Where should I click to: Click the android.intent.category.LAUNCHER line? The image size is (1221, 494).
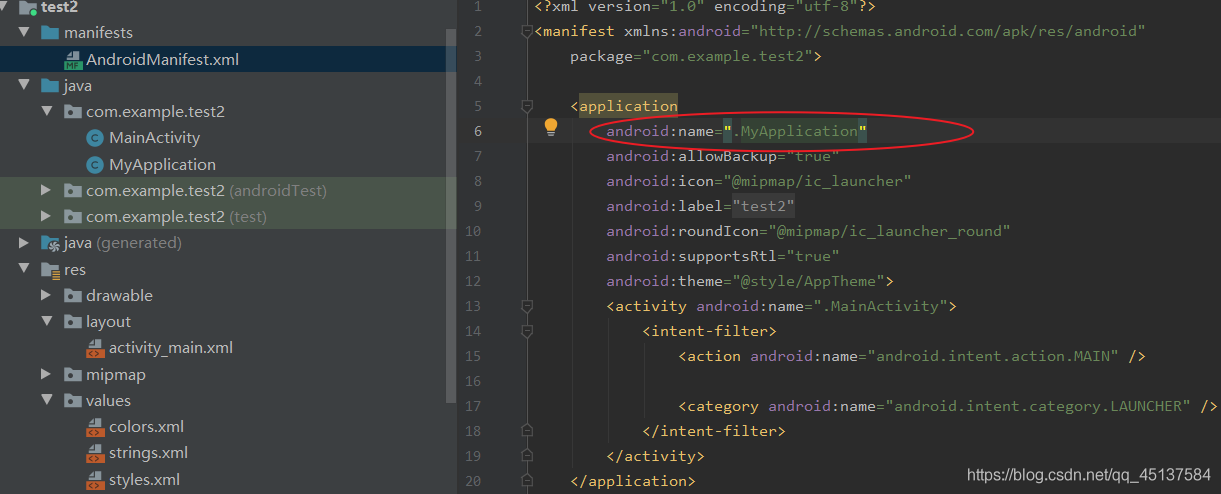947,407
